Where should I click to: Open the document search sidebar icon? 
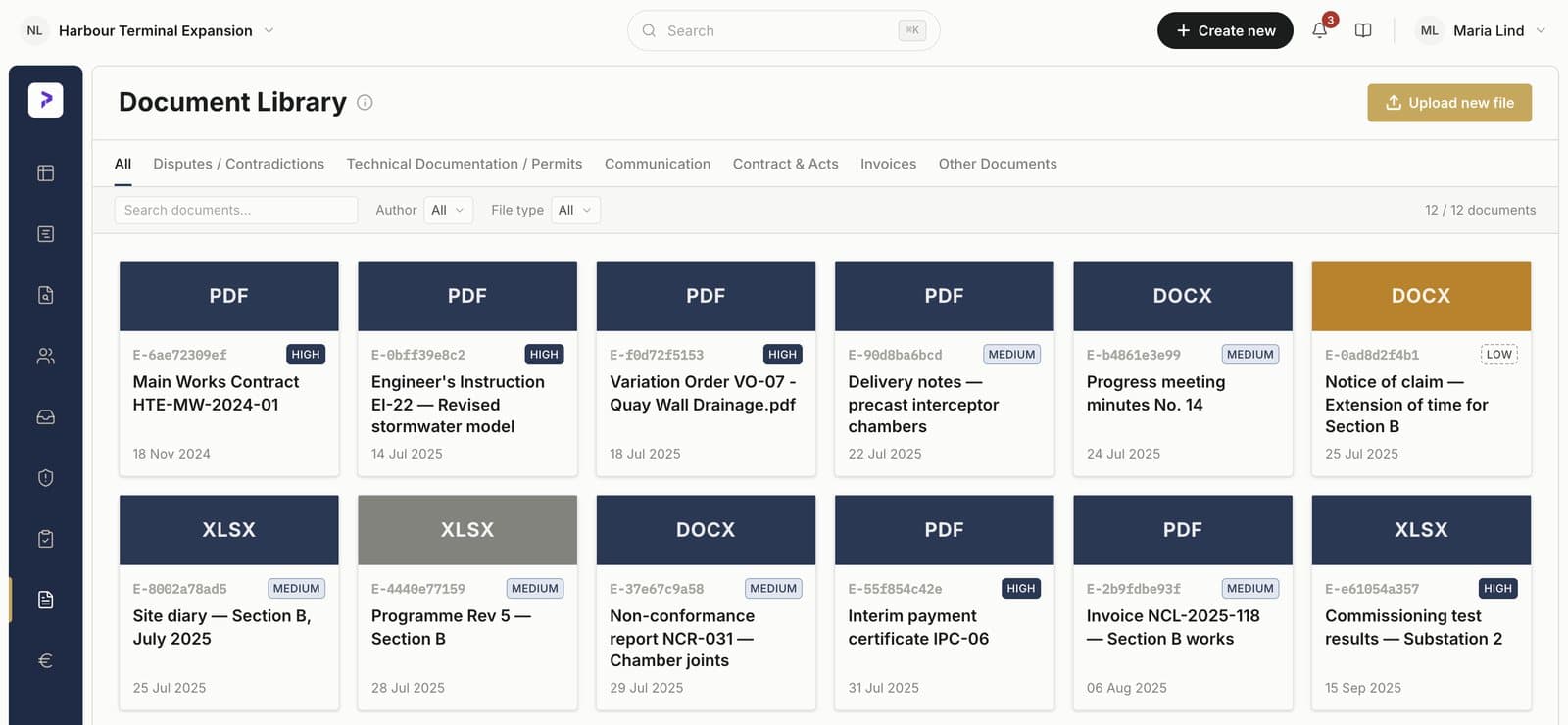pyautogui.click(x=46, y=295)
